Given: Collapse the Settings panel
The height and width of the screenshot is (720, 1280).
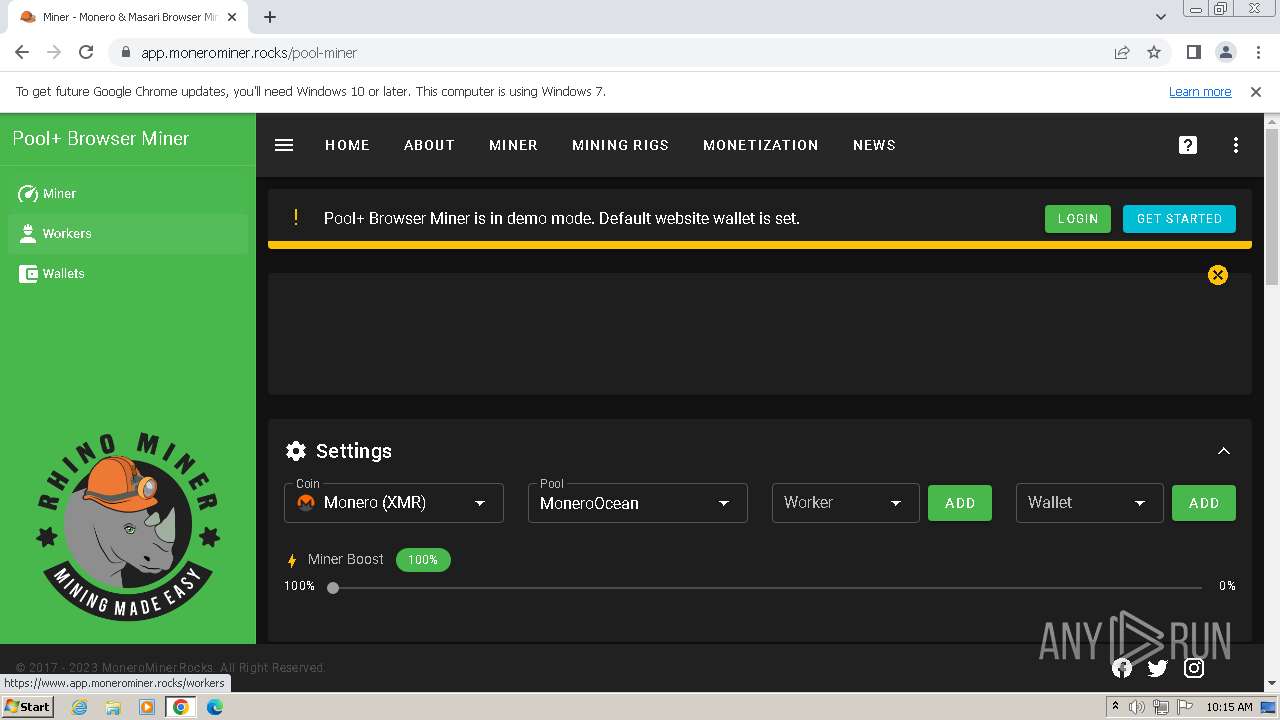Looking at the screenshot, I should (x=1223, y=451).
